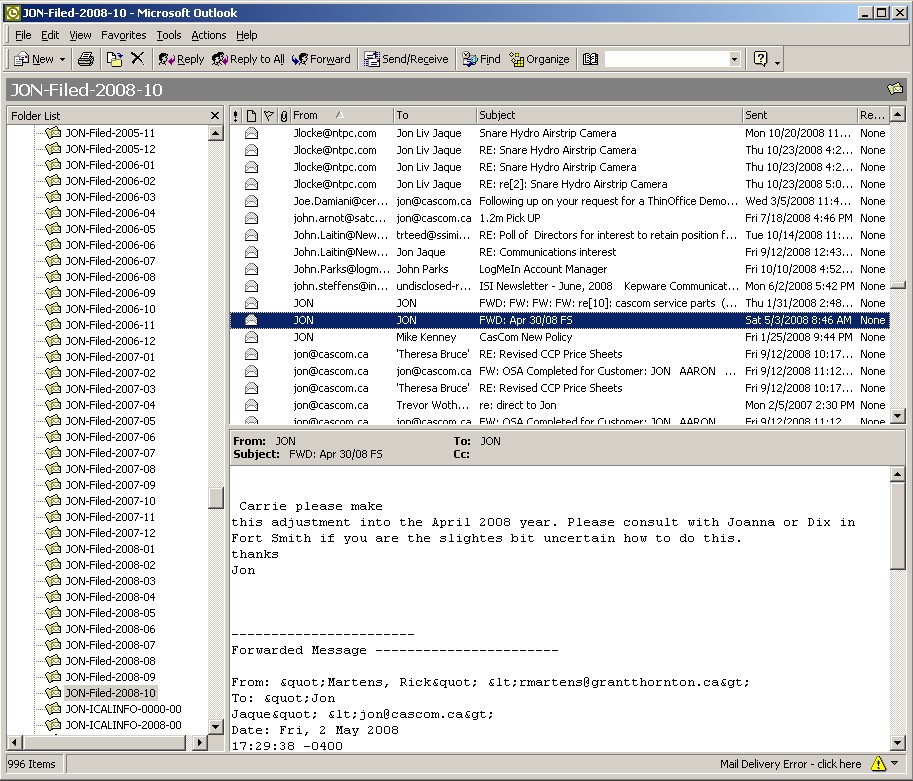Open toolbar options arrow beside Help icon

point(777,61)
